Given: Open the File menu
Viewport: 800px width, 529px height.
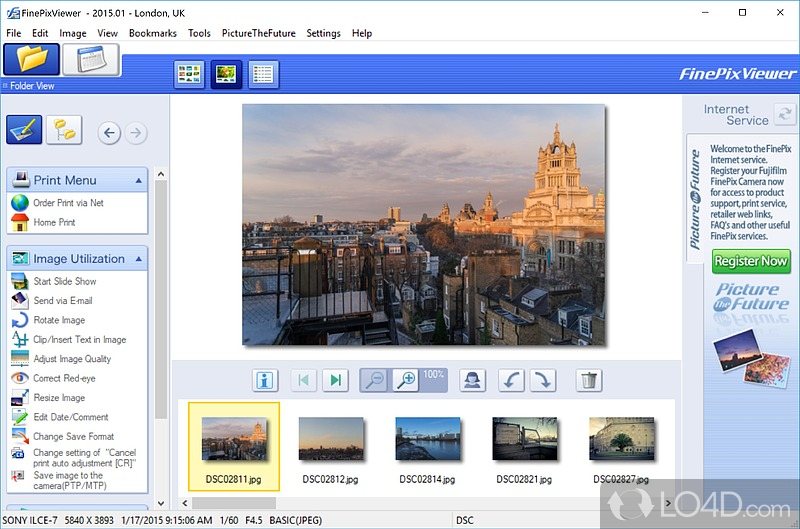Looking at the screenshot, I should coord(14,33).
